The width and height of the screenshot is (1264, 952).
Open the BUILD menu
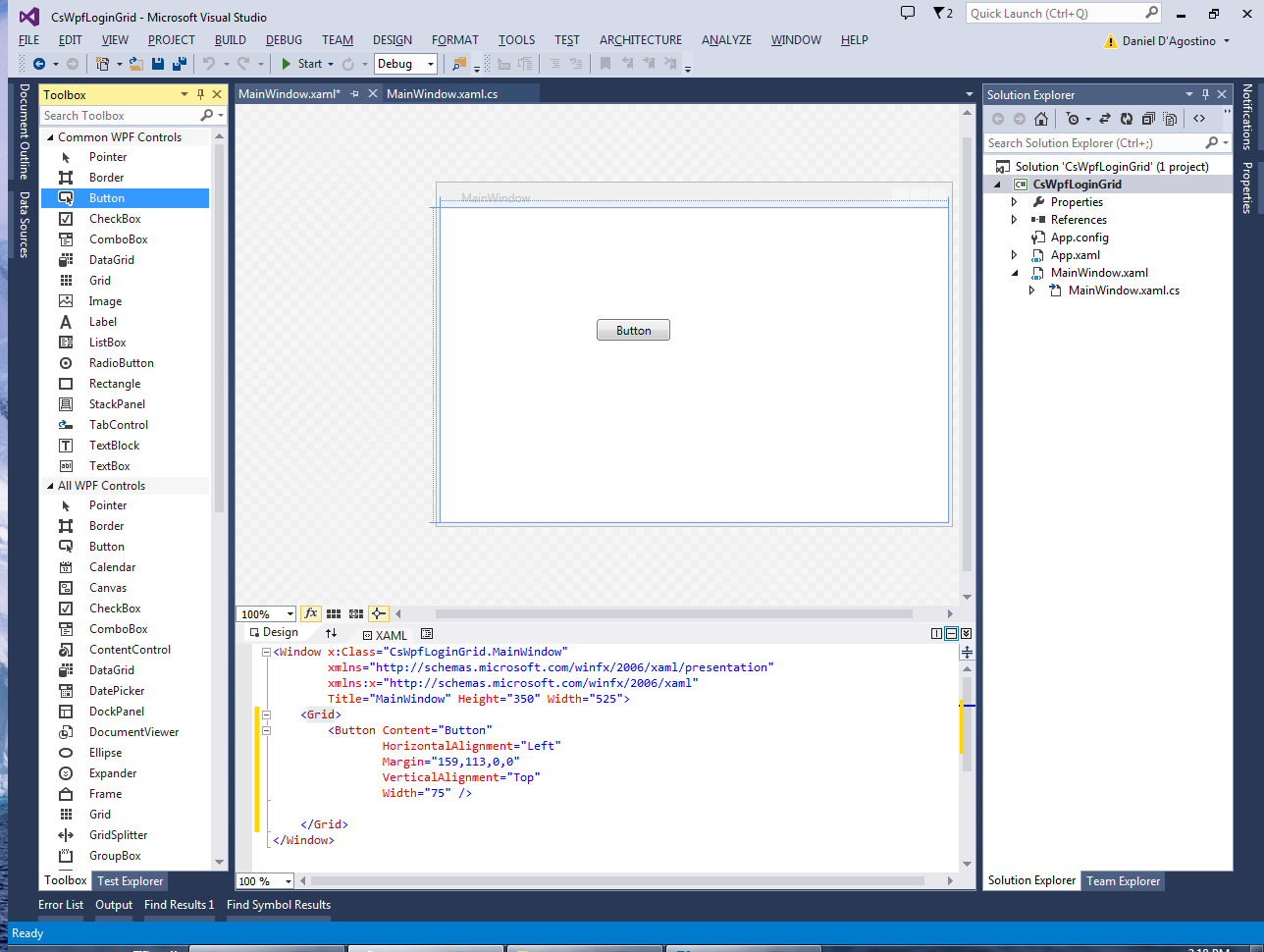[x=231, y=40]
